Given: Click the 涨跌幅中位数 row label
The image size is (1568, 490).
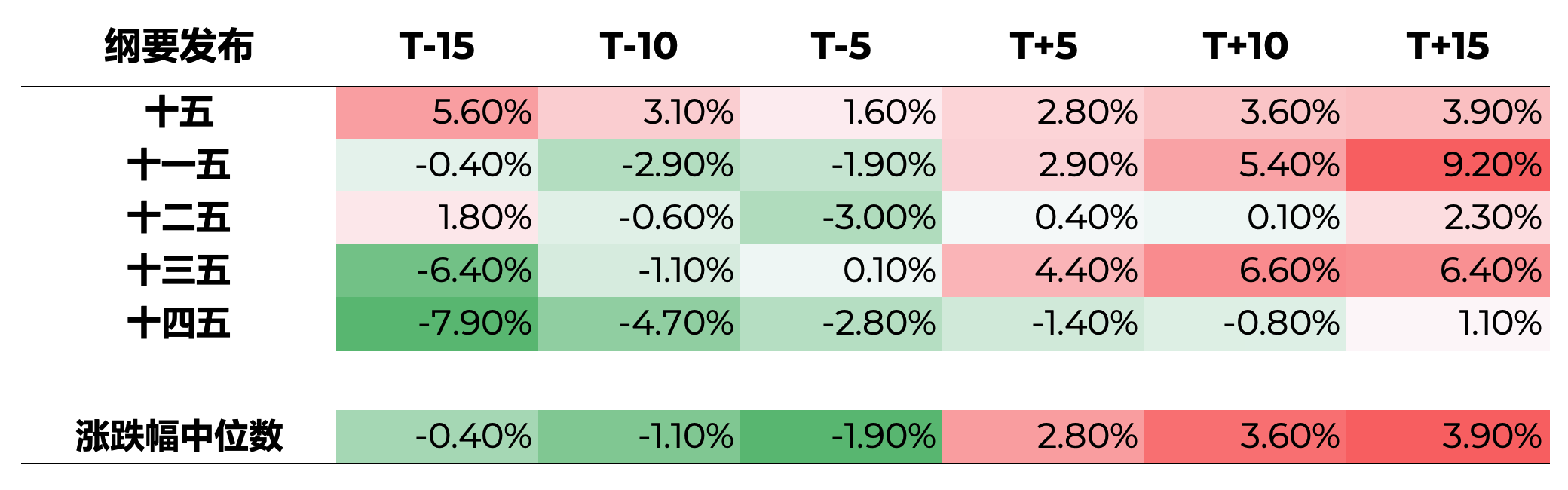Looking at the screenshot, I should 179,436.
